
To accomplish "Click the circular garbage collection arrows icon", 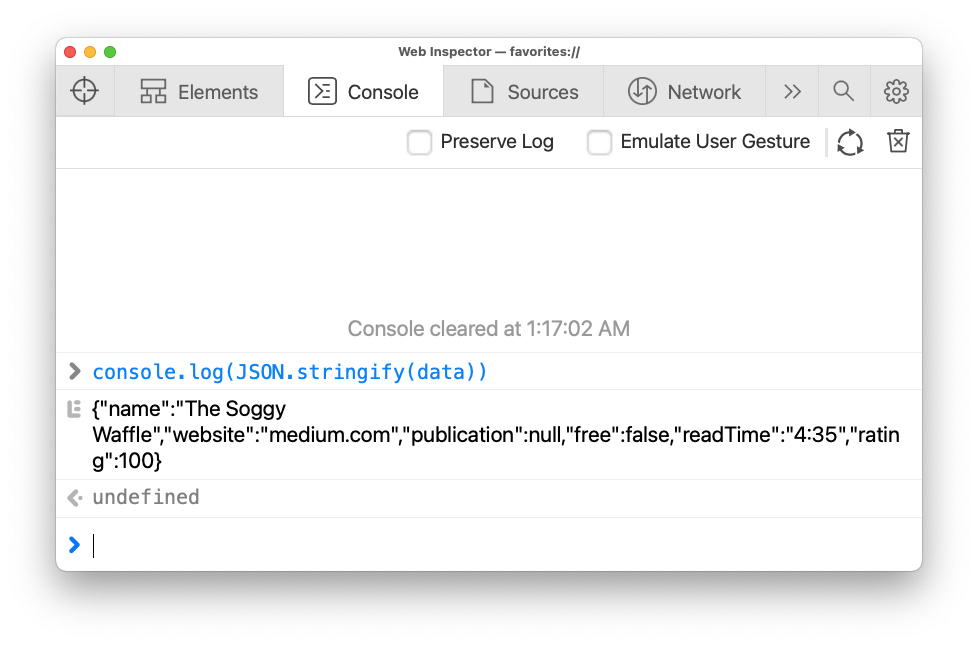I will [849, 142].
